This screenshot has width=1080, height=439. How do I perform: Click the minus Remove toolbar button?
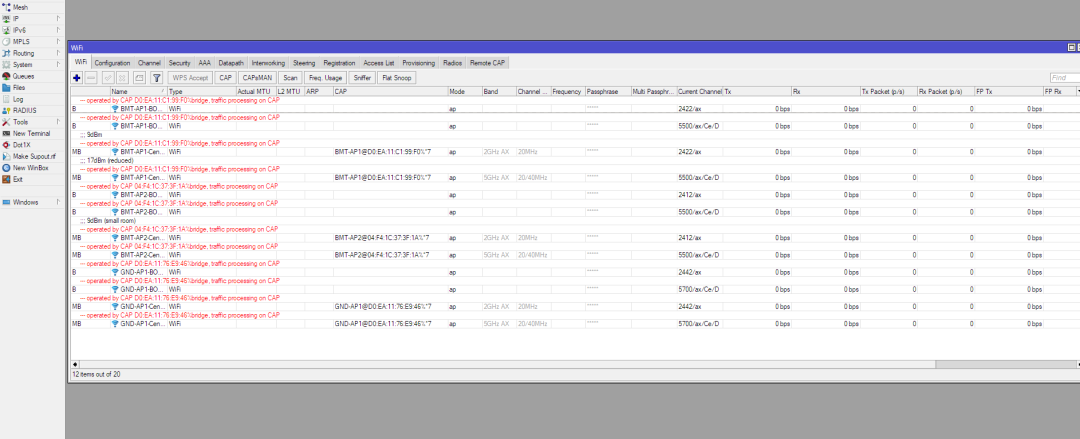pyautogui.click(x=91, y=78)
